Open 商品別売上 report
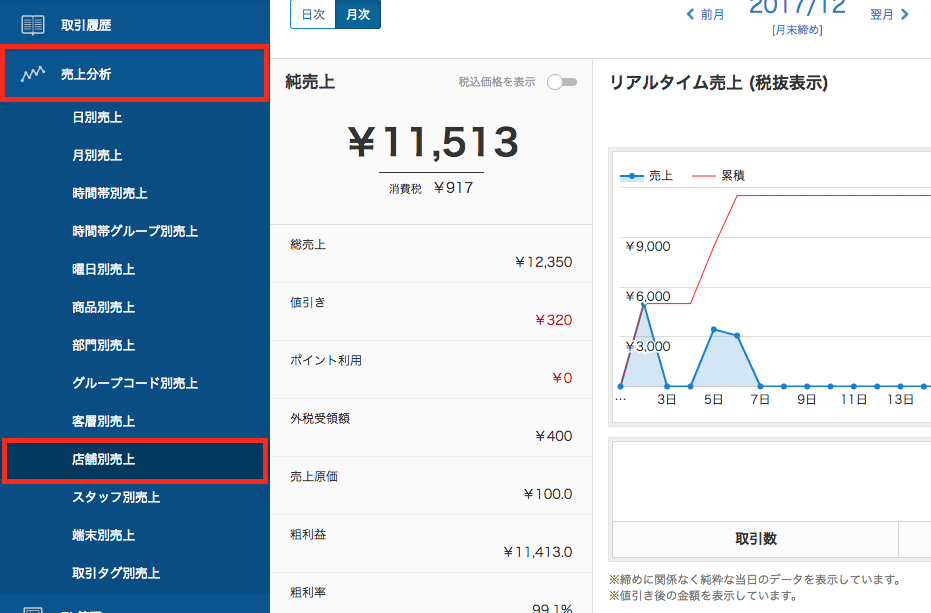This screenshot has height=613, width=931. [103, 308]
